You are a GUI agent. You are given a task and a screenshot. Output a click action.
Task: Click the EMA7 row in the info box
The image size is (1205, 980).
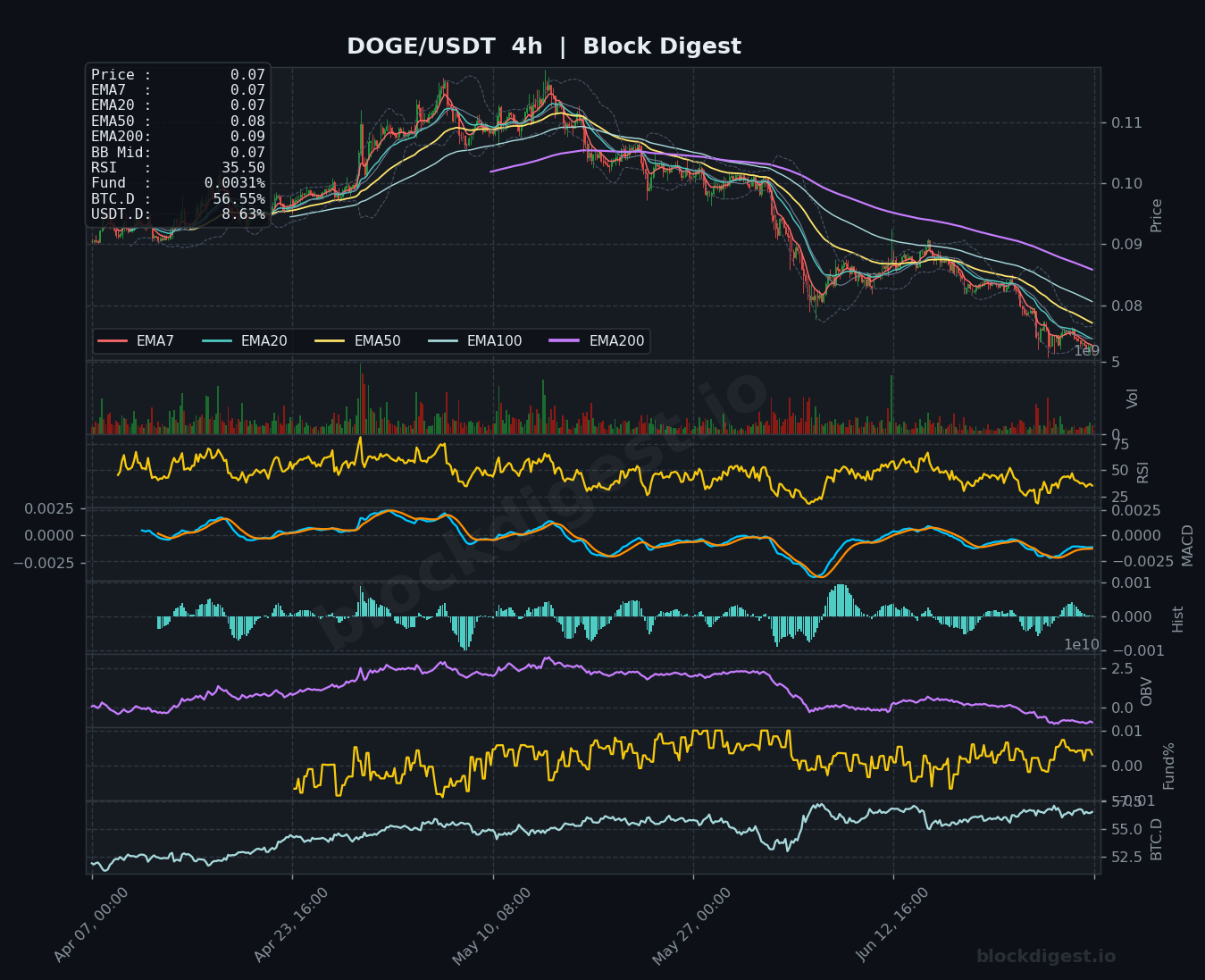(x=178, y=90)
